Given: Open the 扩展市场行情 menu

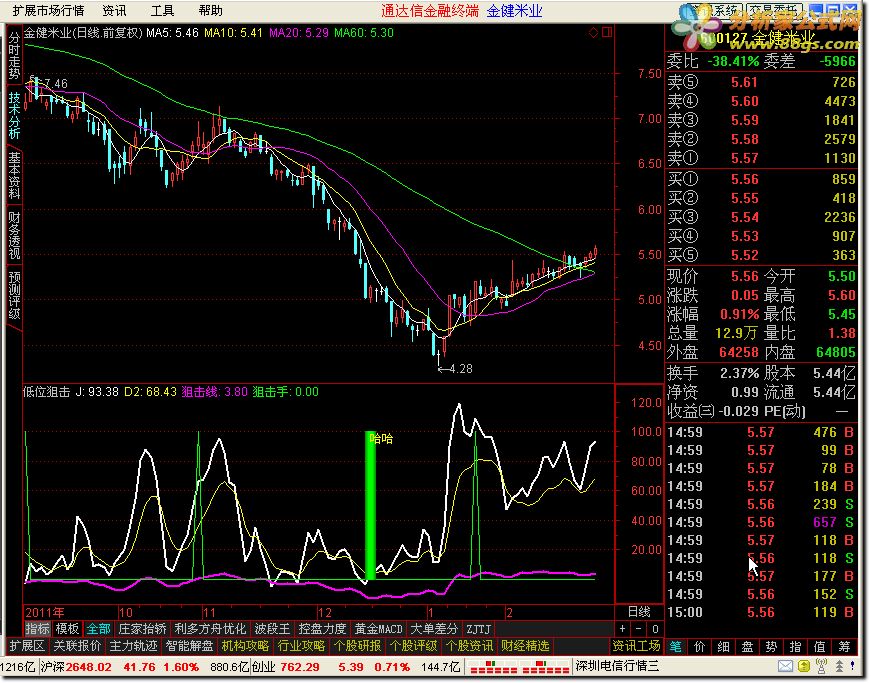Looking at the screenshot, I should pyautogui.click(x=48, y=11).
